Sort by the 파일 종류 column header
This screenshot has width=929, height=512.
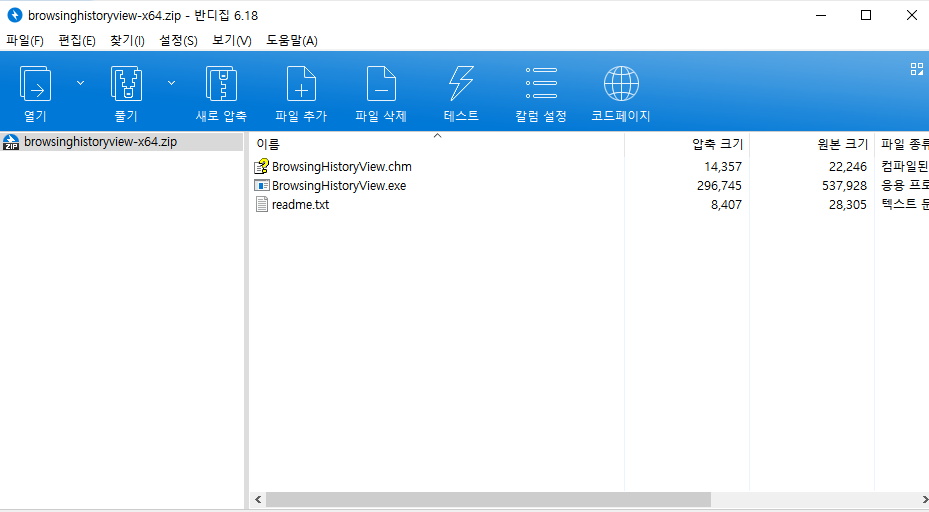pyautogui.click(x=902, y=144)
